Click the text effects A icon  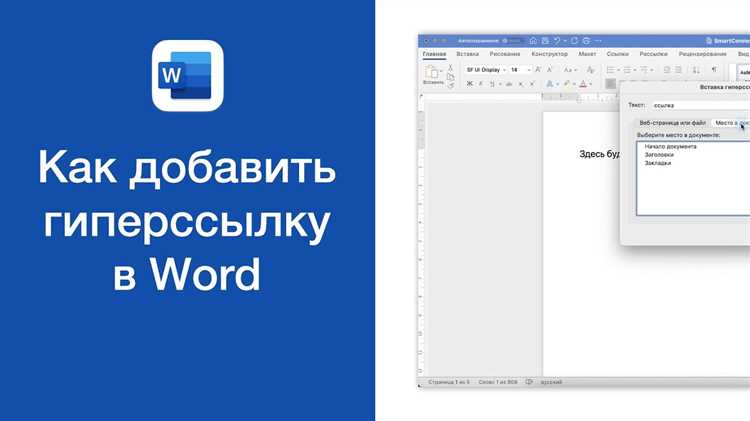tap(550, 84)
